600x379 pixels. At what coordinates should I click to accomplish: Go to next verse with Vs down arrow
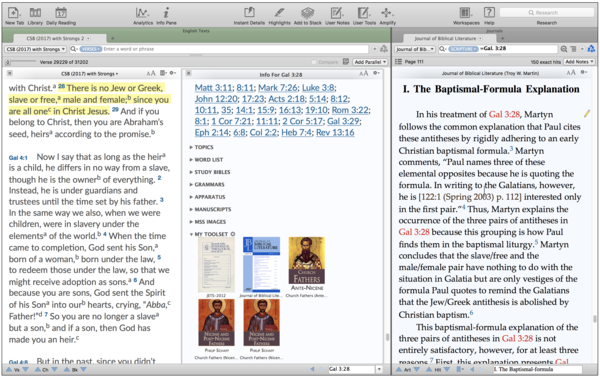(25, 369)
